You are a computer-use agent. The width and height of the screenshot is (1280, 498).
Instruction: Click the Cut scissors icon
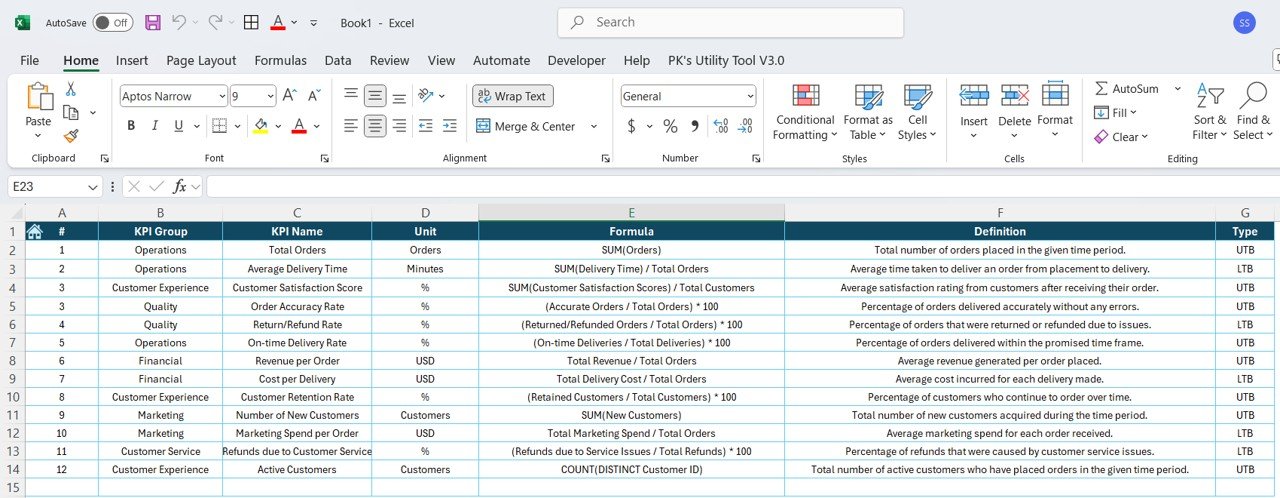(71, 89)
